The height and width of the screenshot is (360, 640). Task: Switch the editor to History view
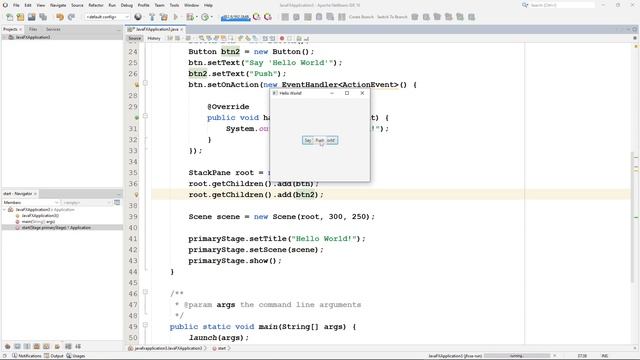tap(154, 38)
